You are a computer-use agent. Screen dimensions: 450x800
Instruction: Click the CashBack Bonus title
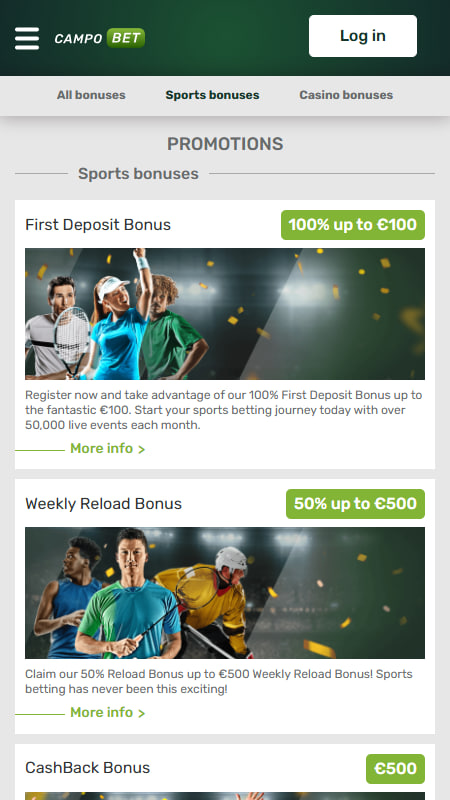(88, 768)
